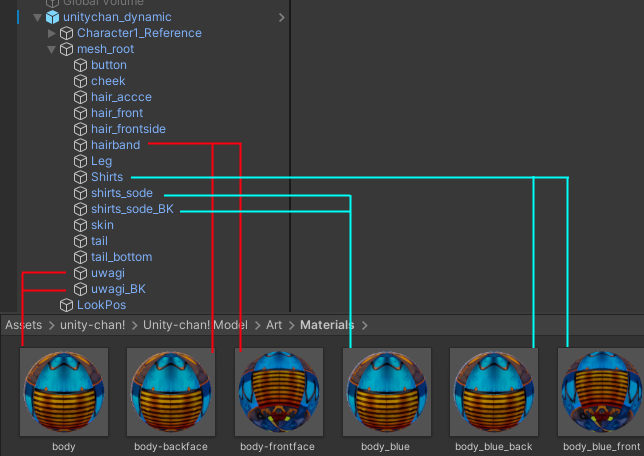Expand the Character1_Reference node
The height and width of the screenshot is (456, 644).
tap(51, 33)
